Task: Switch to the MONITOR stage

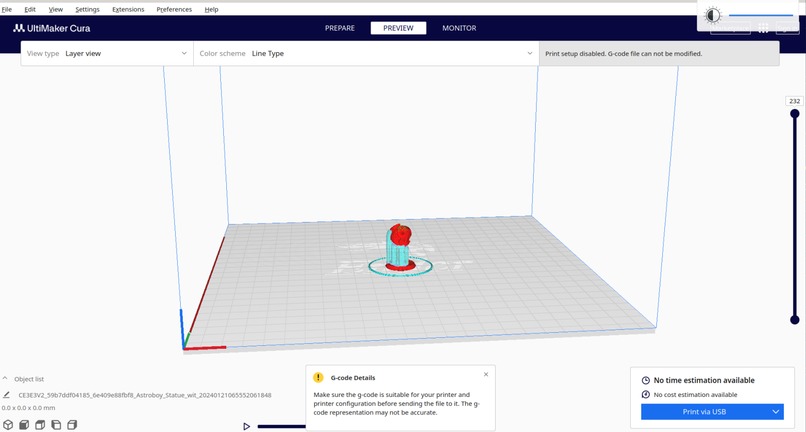Action: [x=459, y=28]
